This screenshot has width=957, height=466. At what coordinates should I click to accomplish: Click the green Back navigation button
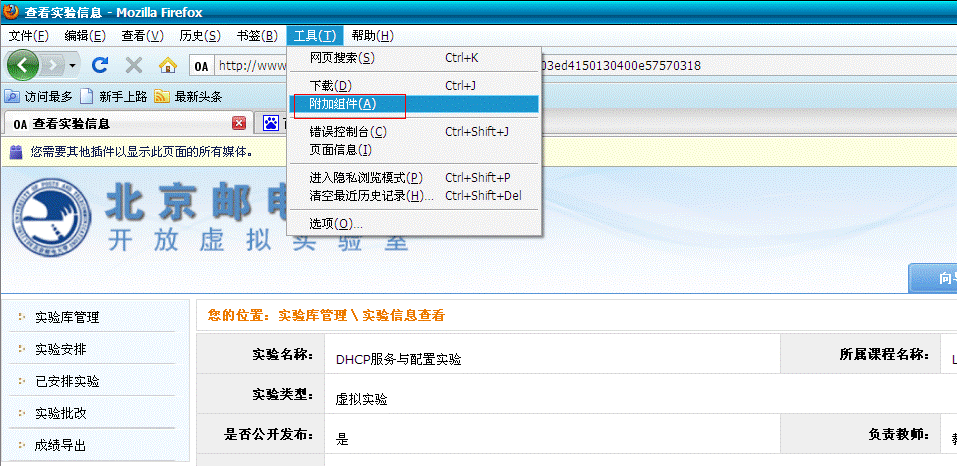pos(24,65)
